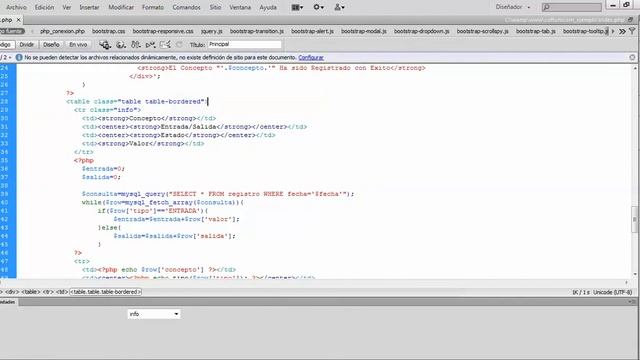
Task: Open related file bootstrap-modal.js
Action: tap(364, 31)
